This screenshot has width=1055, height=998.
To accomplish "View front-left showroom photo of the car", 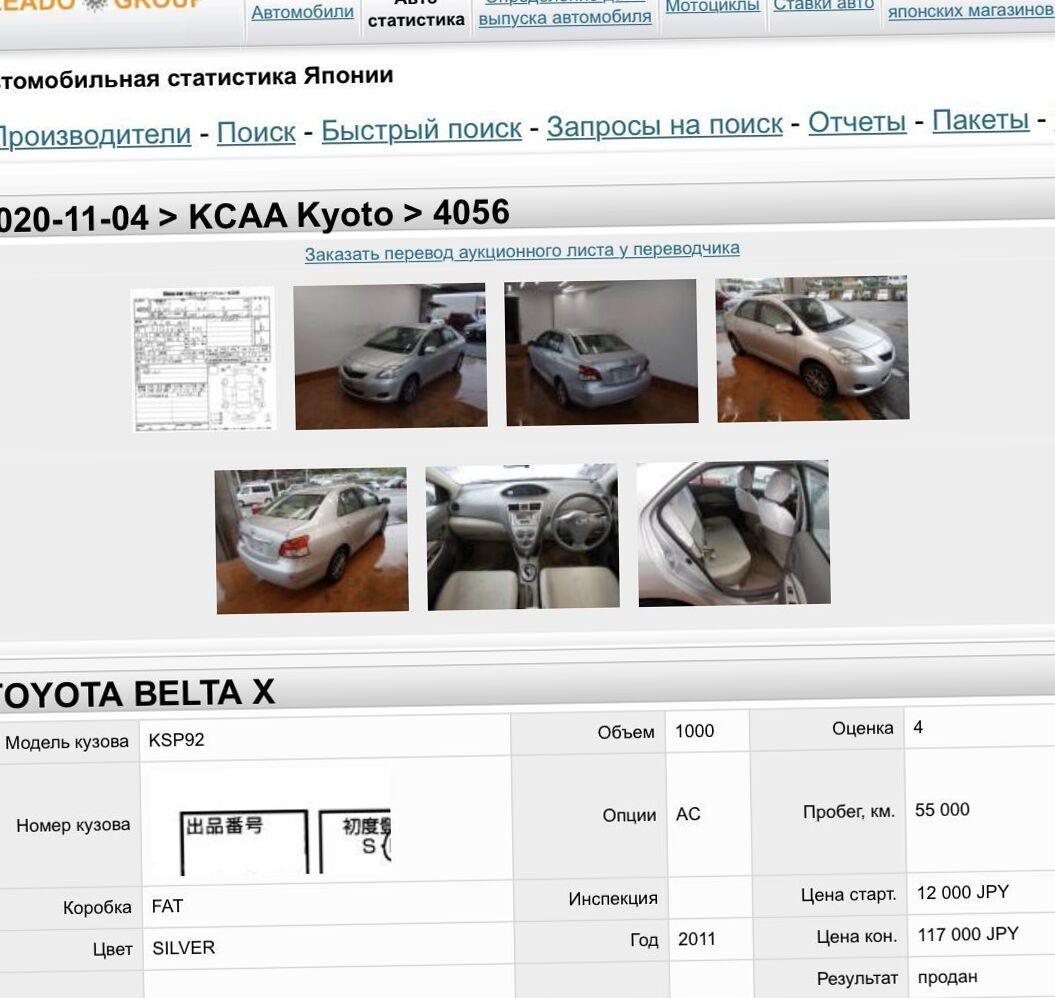I will [390, 356].
